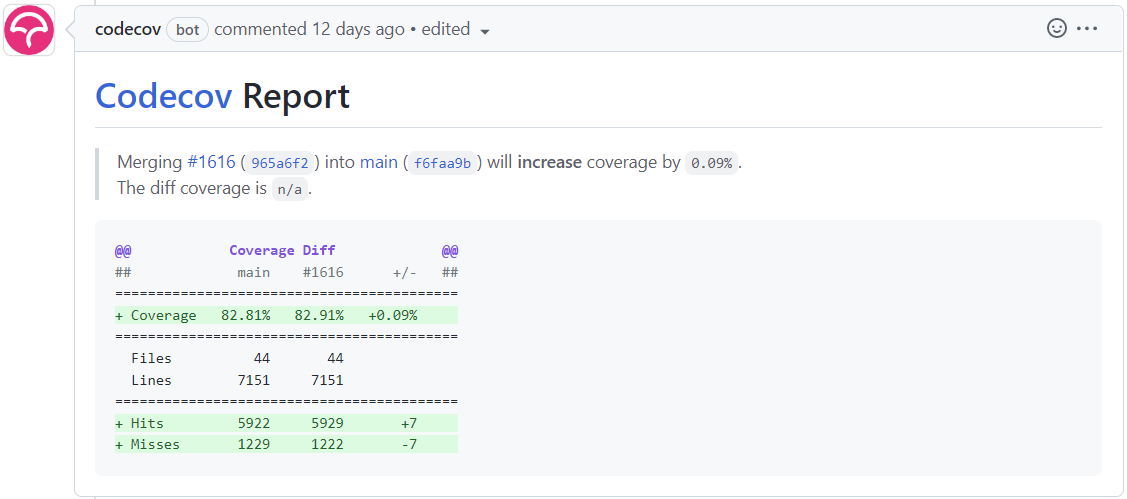Click Misses value 1229
Viewport: 1127px width, 499px height.
(254, 444)
